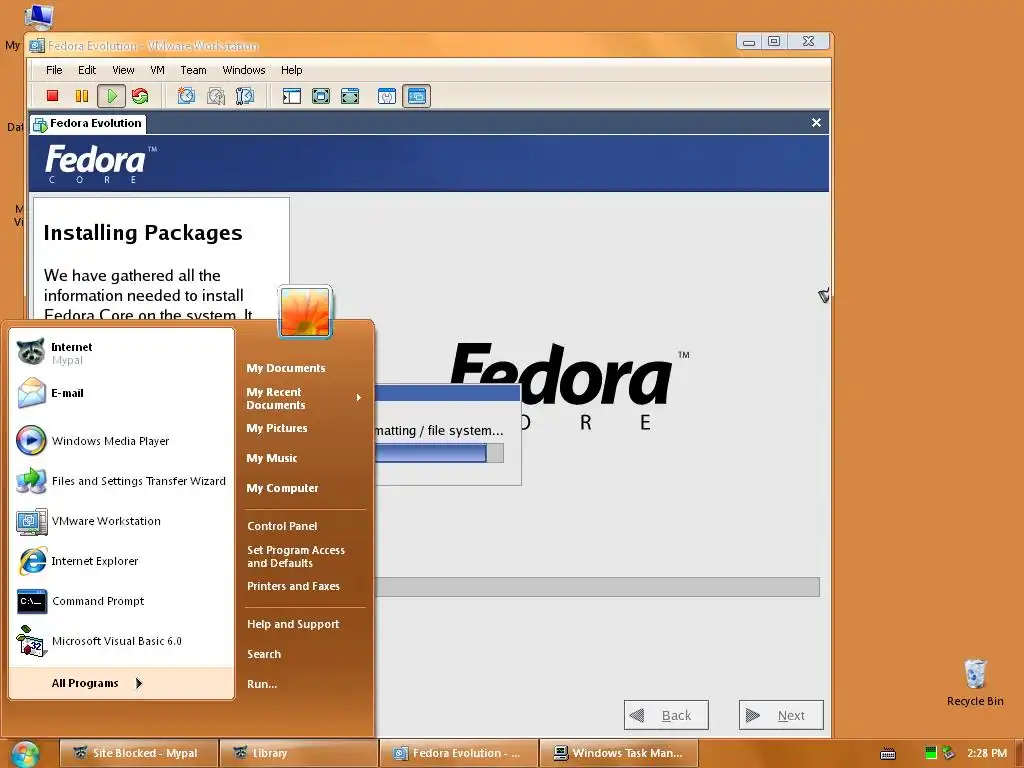
Task: Open Help and Support
Action: pos(293,624)
